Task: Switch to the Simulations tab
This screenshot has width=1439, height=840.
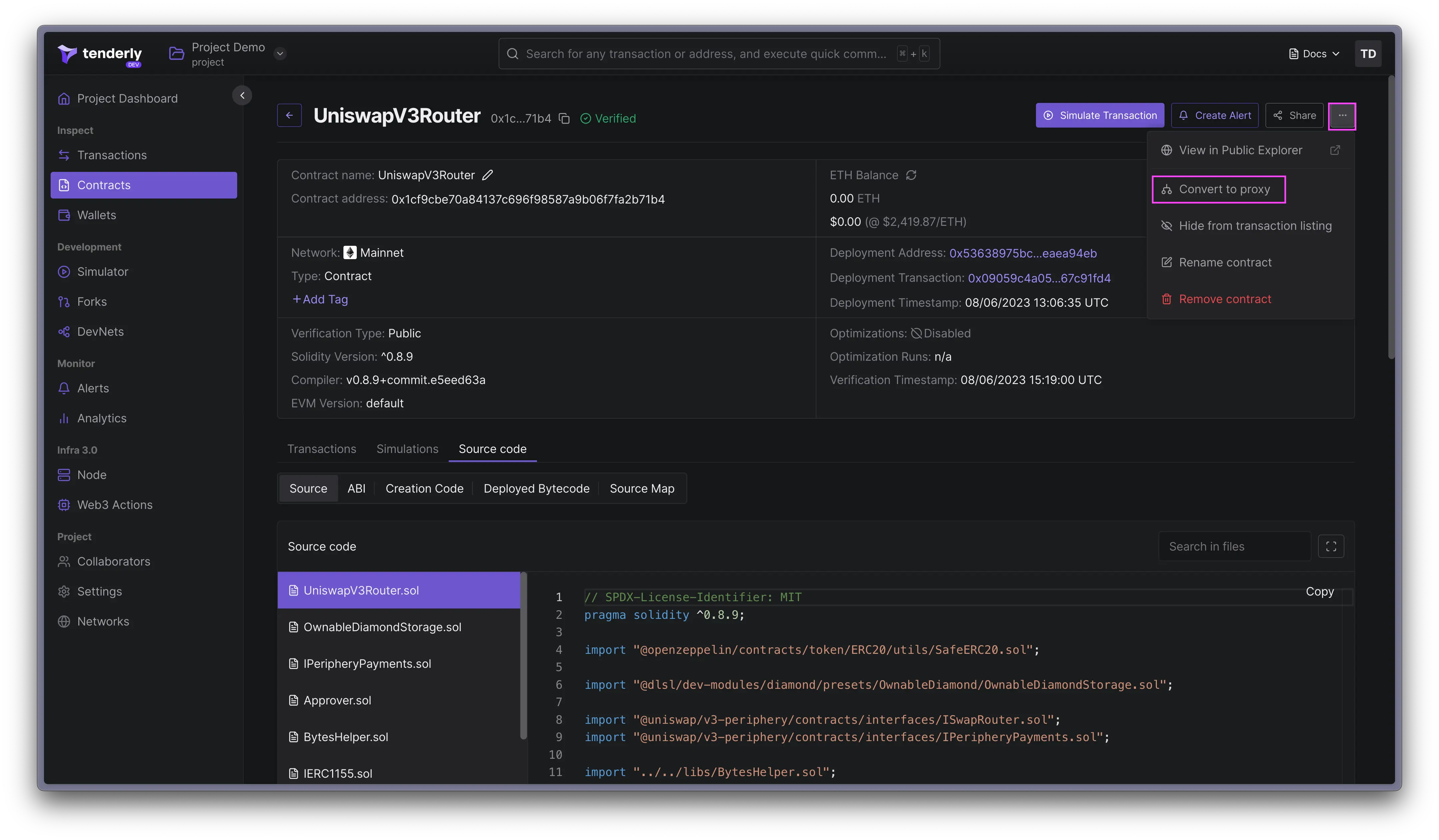Action: coord(407,449)
